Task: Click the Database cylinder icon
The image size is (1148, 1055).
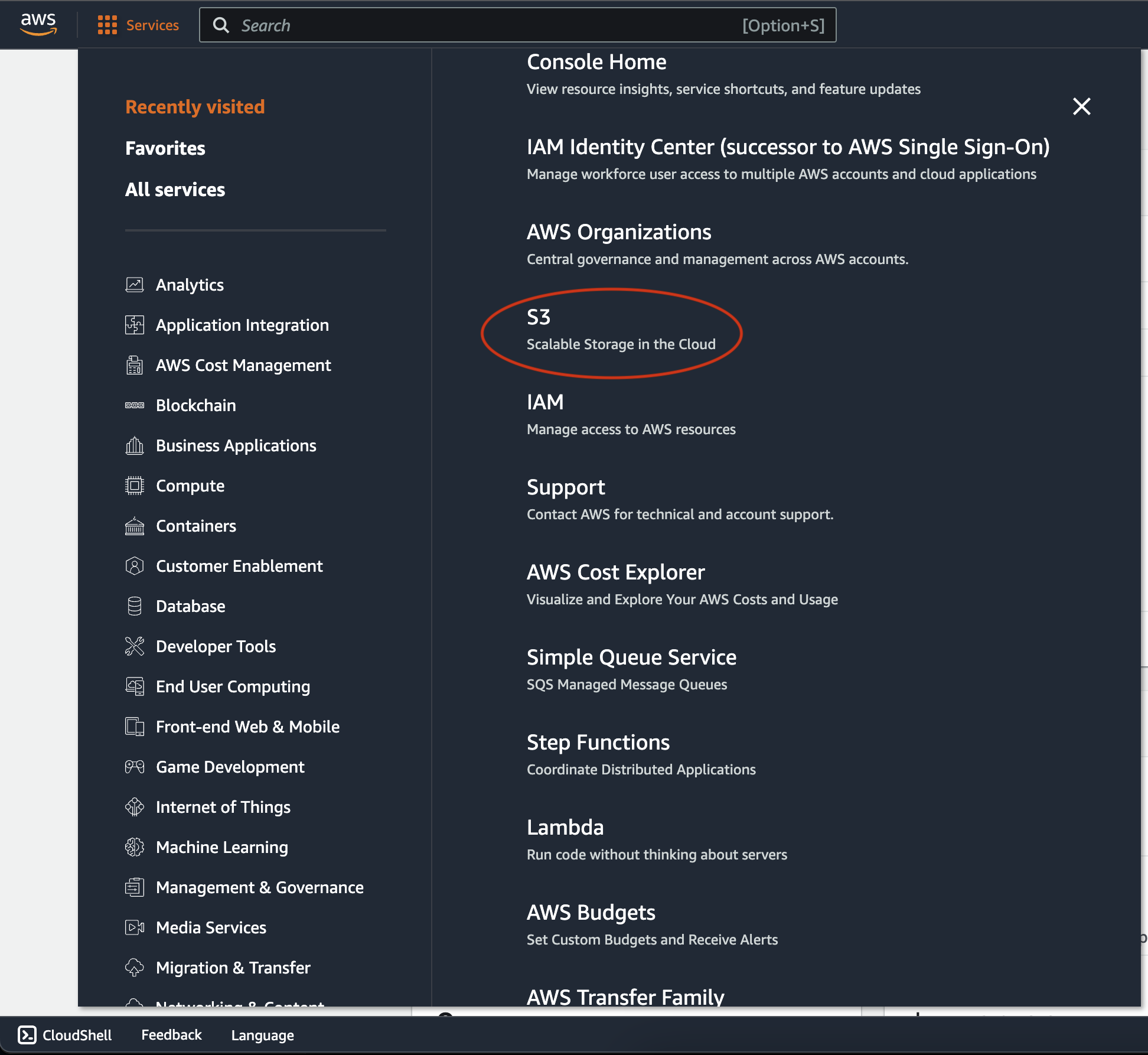Action: coord(135,606)
